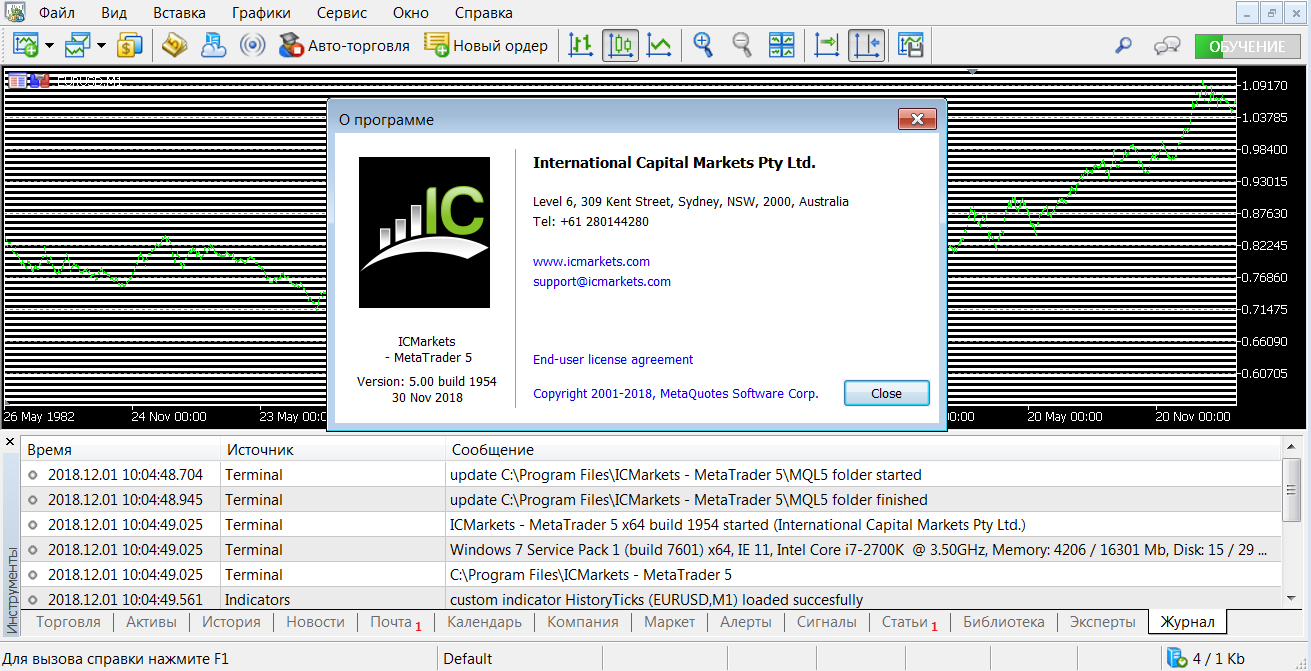
Task: Switch to the Сигналы tab
Action: pos(826,622)
